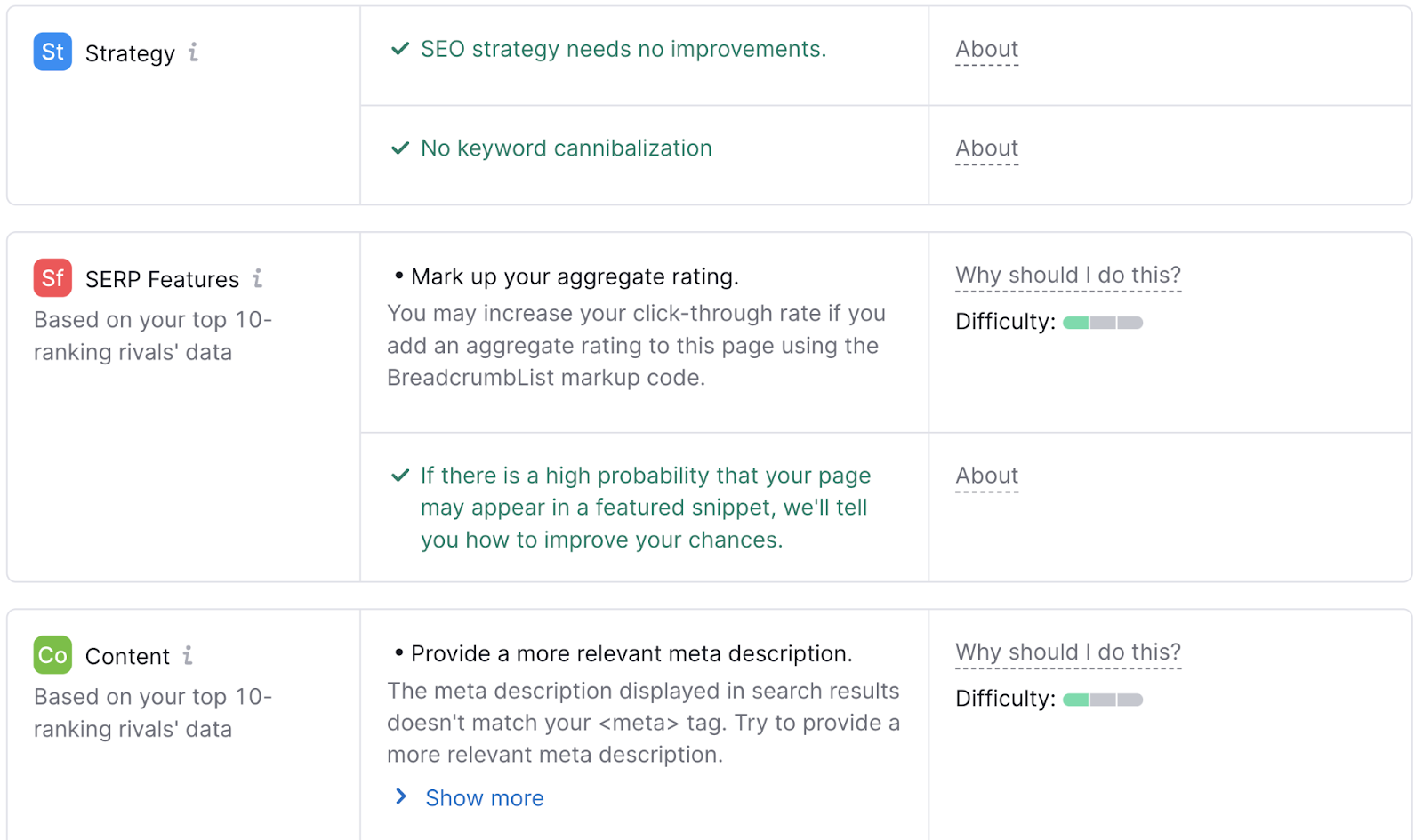Click the Strategy "St" badge icon
Screen dimensions: 1423x840
(x=52, y=52)
